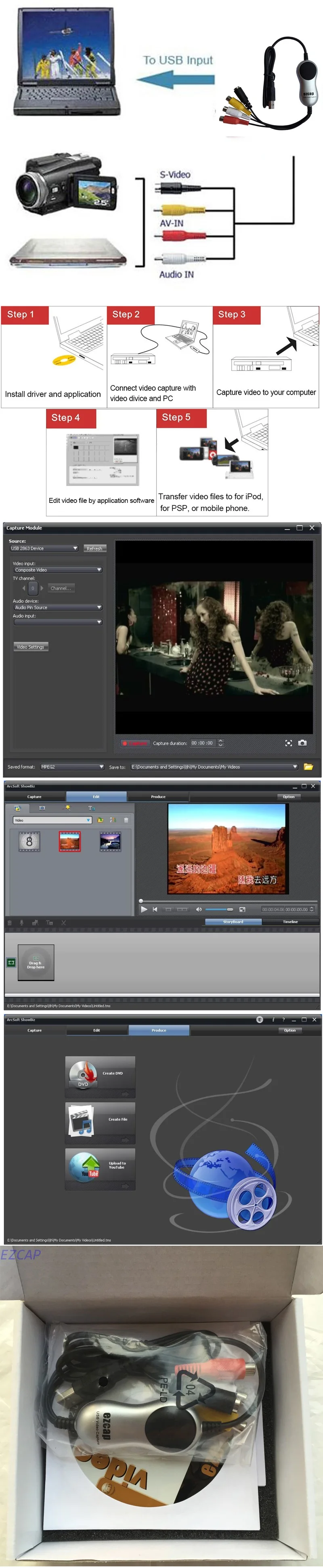This screenshot has width=323, height=1568.
Task: Click Option in the ShowBiz Produce-view window
Action: point(289,1030)
